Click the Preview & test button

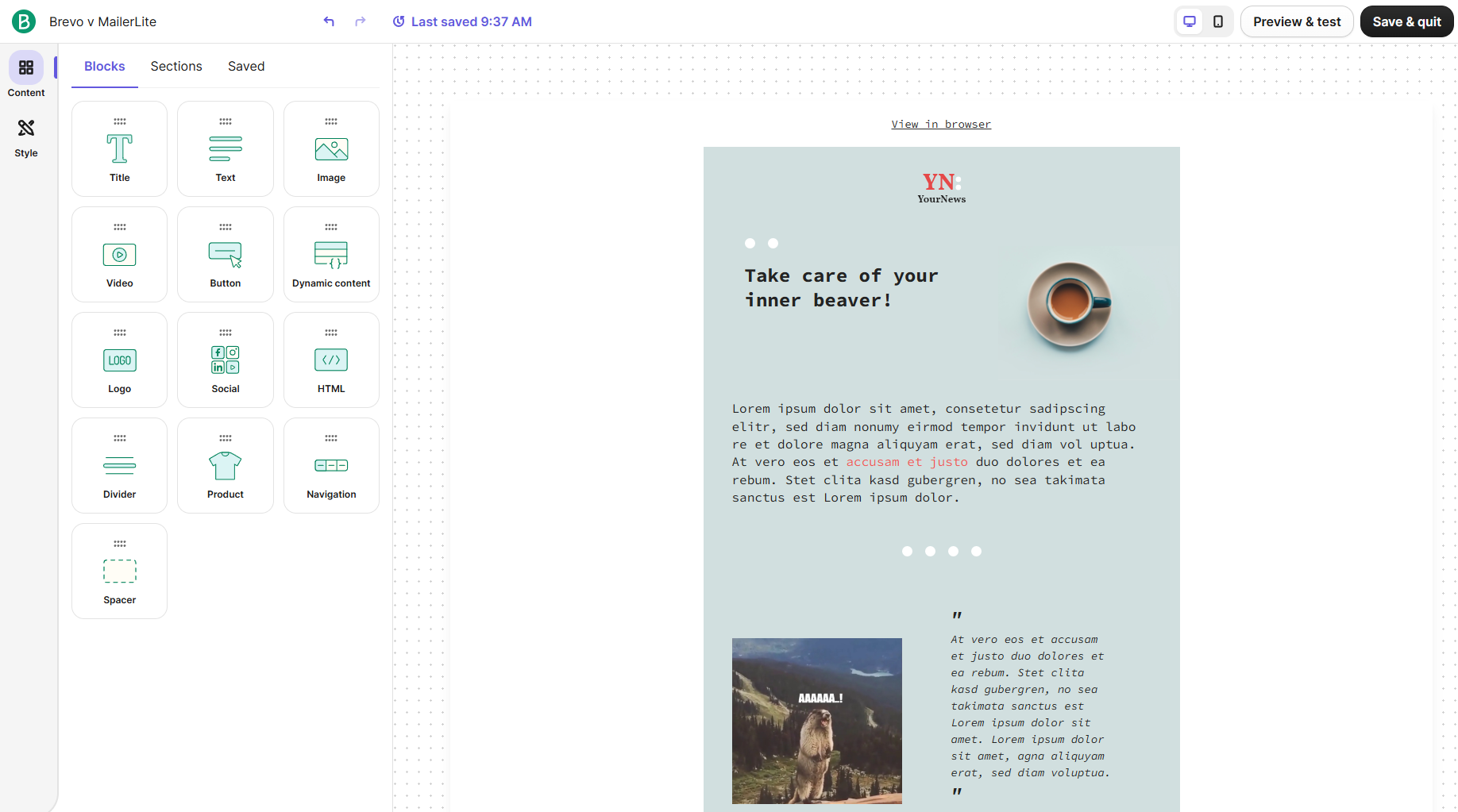tap(1297, 21)
